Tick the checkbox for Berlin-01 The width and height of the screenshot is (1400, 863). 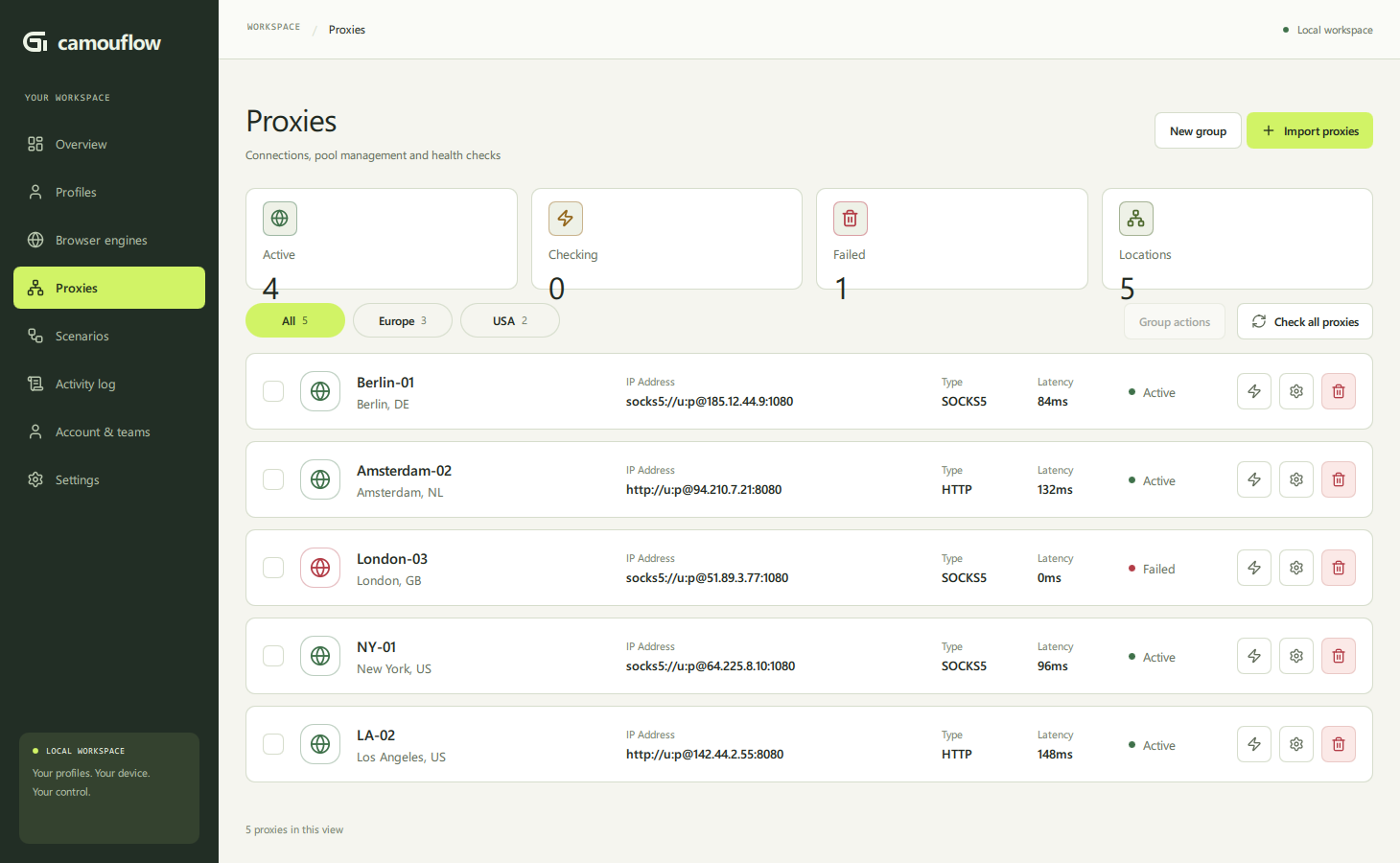(273, 391)
